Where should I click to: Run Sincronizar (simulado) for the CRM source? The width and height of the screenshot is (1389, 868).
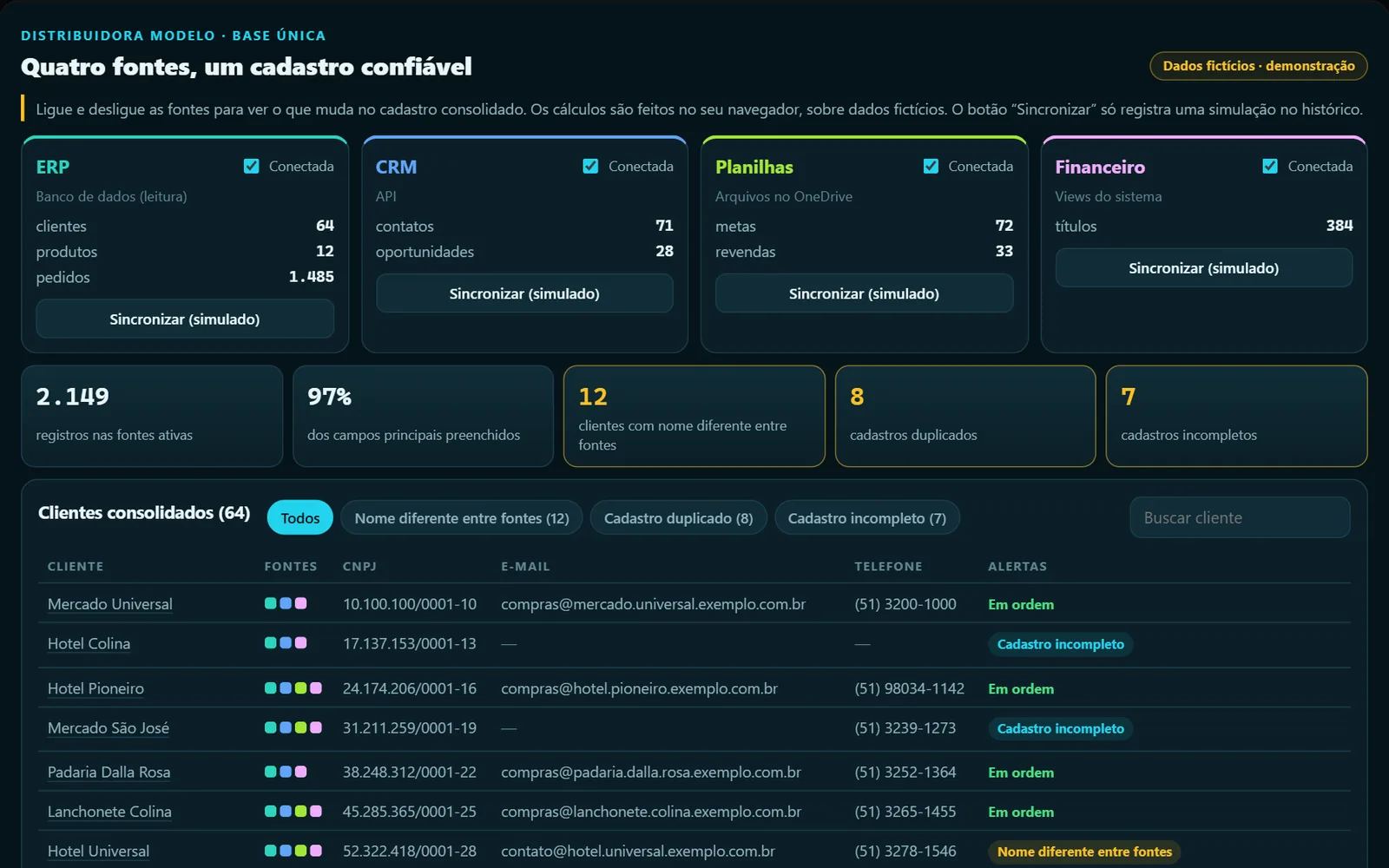[524, 293]
